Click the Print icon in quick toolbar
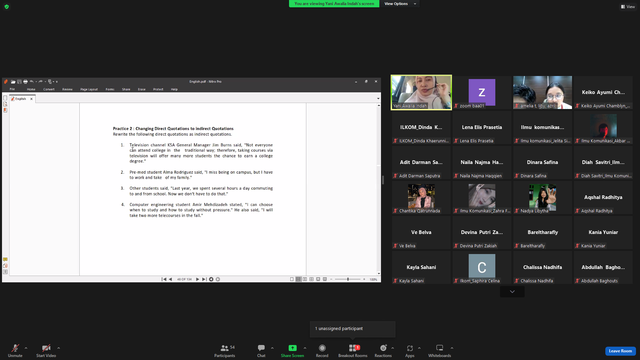Viewport: 640px width, 360px height. pos(25,82)
